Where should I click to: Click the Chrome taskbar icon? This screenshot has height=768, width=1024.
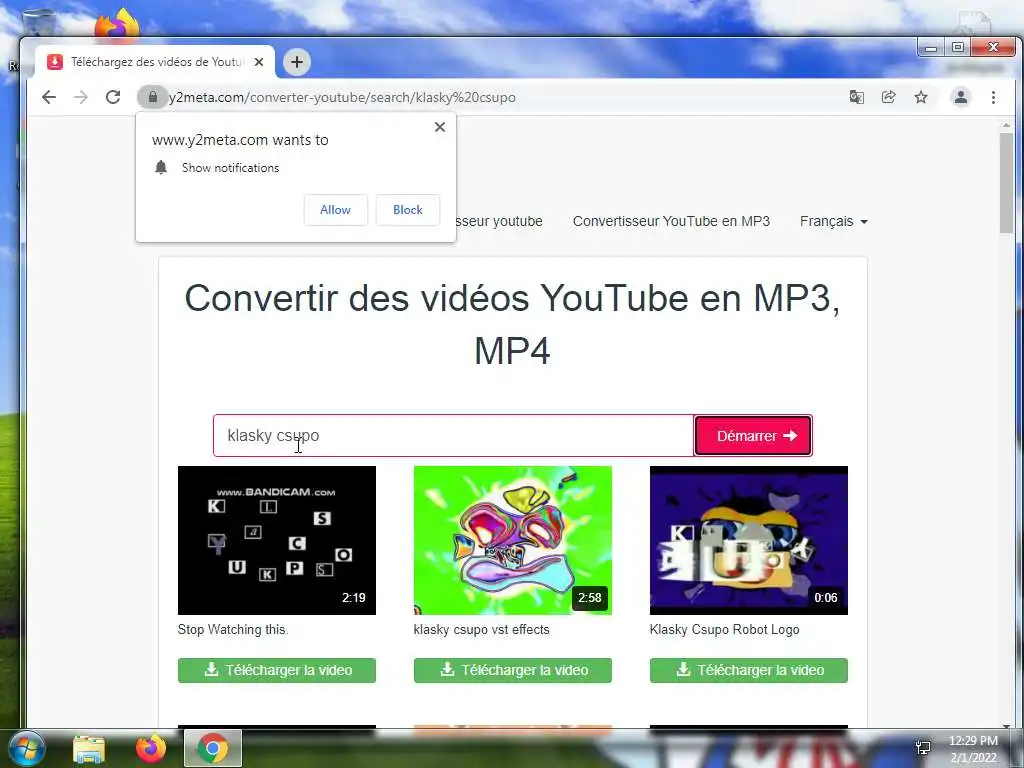coord(213,748)
